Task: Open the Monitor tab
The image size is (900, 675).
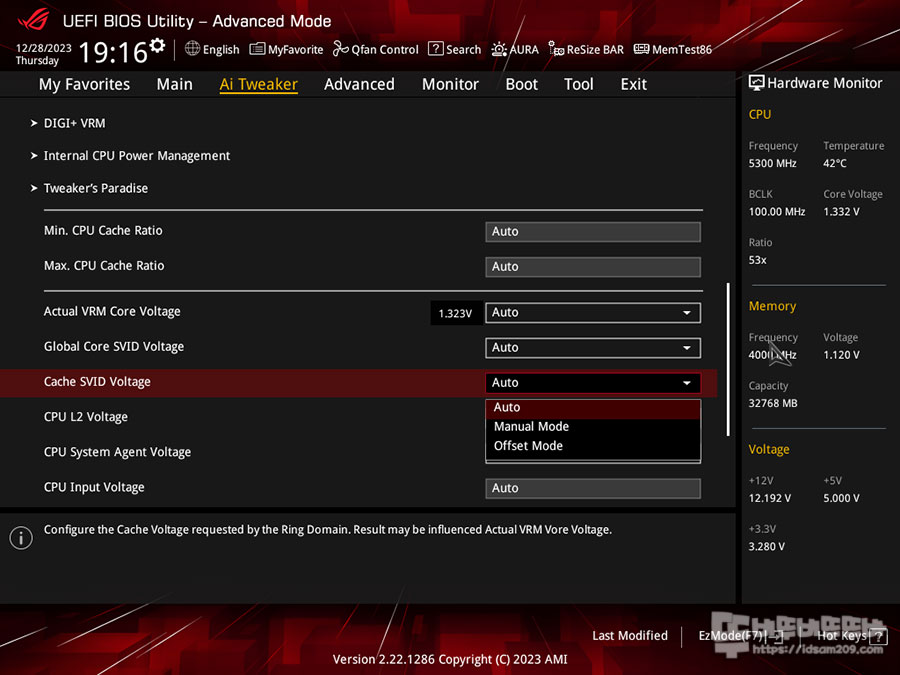Action: pyautogui.click(x=450, y=84)
